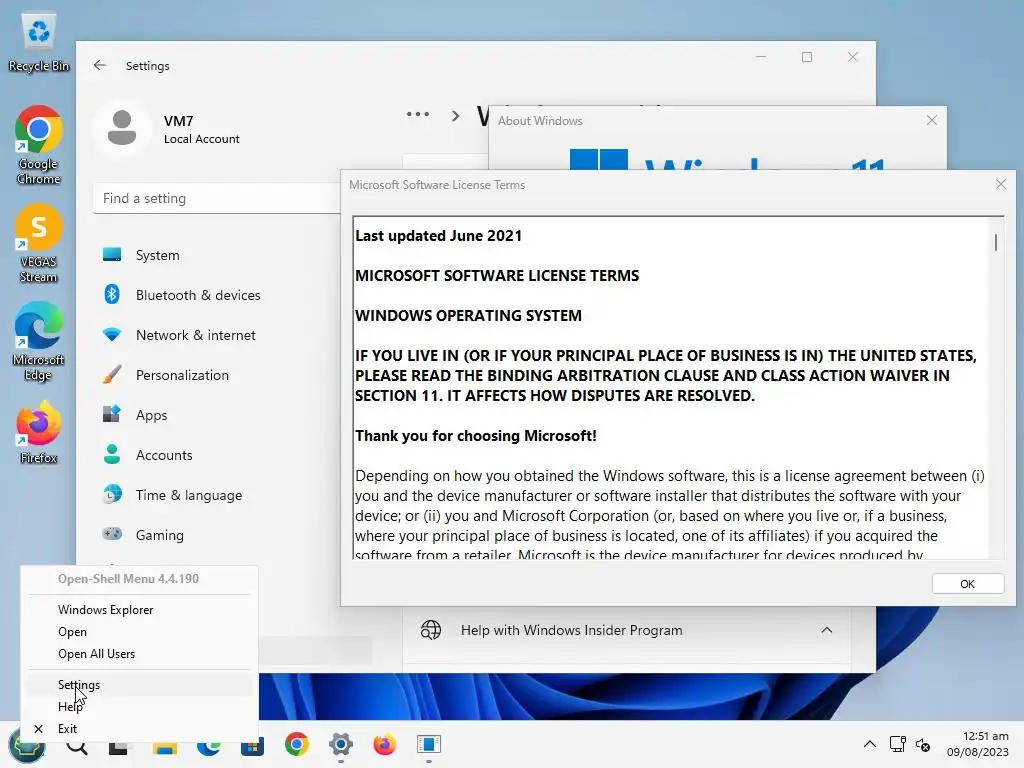Screen dimensions: 1024x768
Task: Open Firefox from the taskbar
Action: (385, 744)
